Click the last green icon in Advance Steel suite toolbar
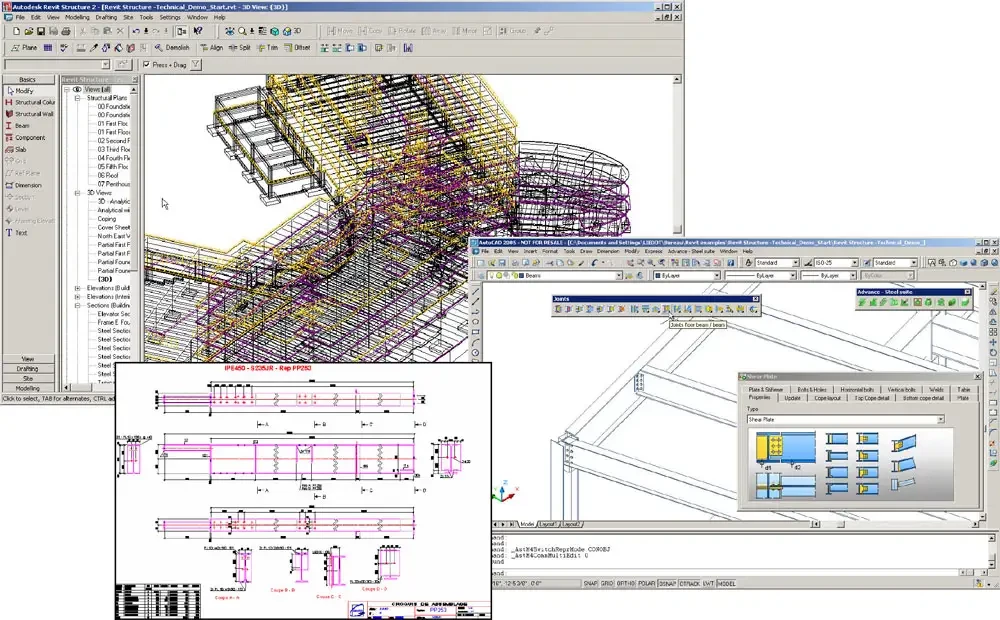This screenshot has height=620, width=1000. click(965, 302)
